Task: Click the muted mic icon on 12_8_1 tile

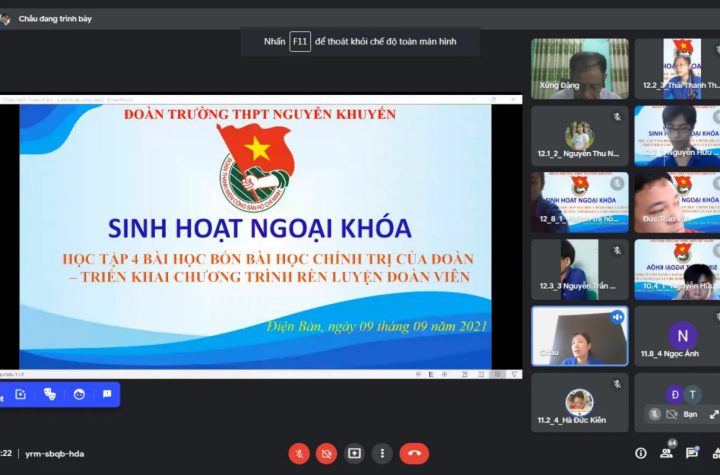Action: pyautogui.click(x=617, y=184)
